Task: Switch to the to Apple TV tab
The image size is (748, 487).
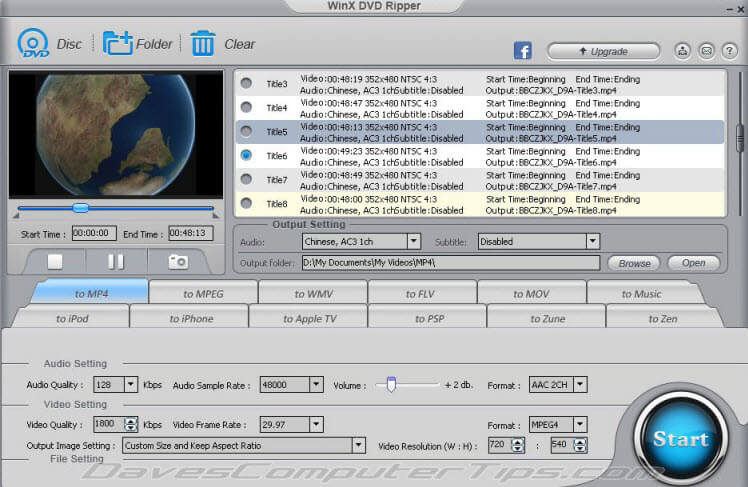Action: pyautogui.click(x=310, y=318)
